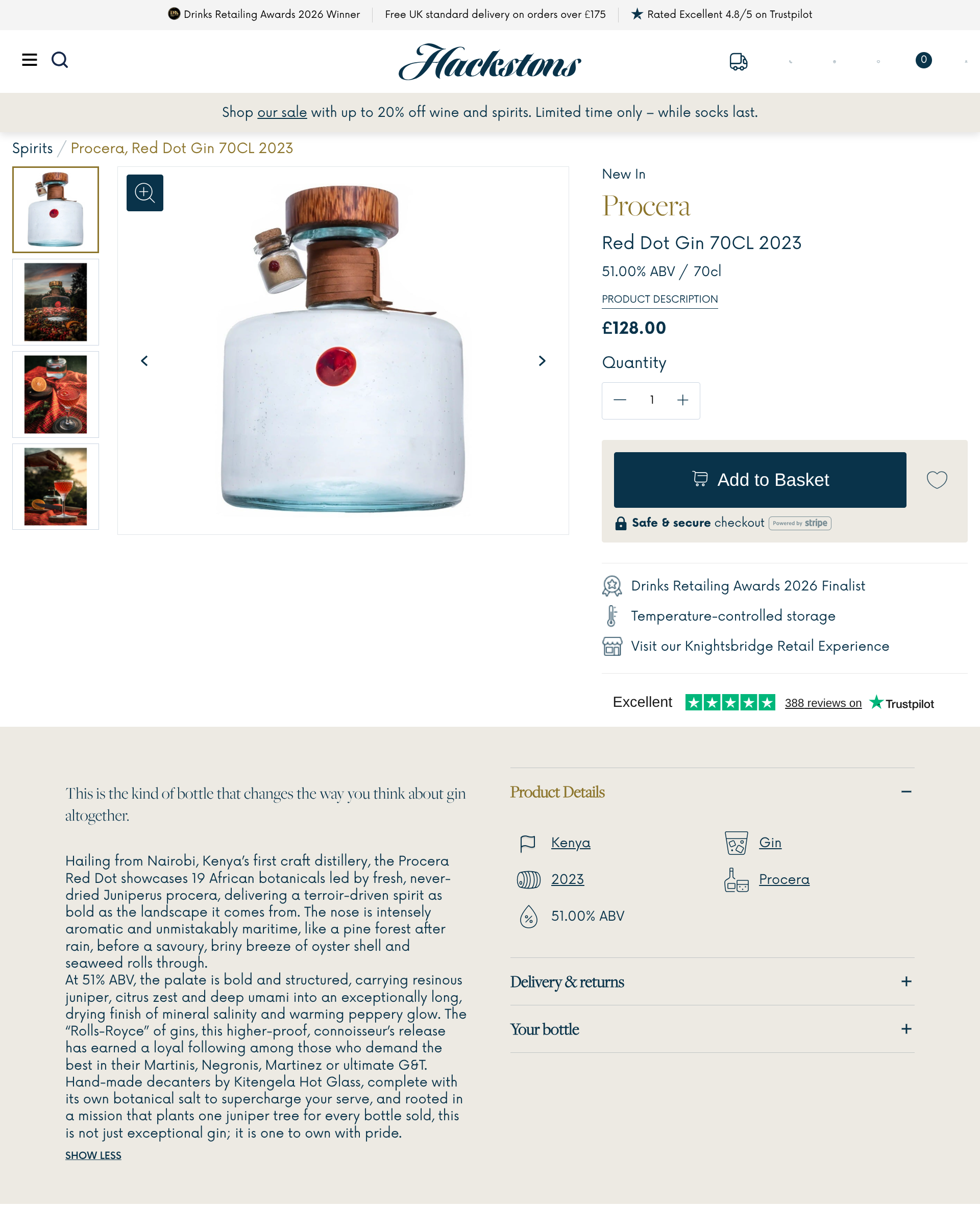Add to Basket
This screenshot has height=1208, width=980.
(x=760, y=480)
